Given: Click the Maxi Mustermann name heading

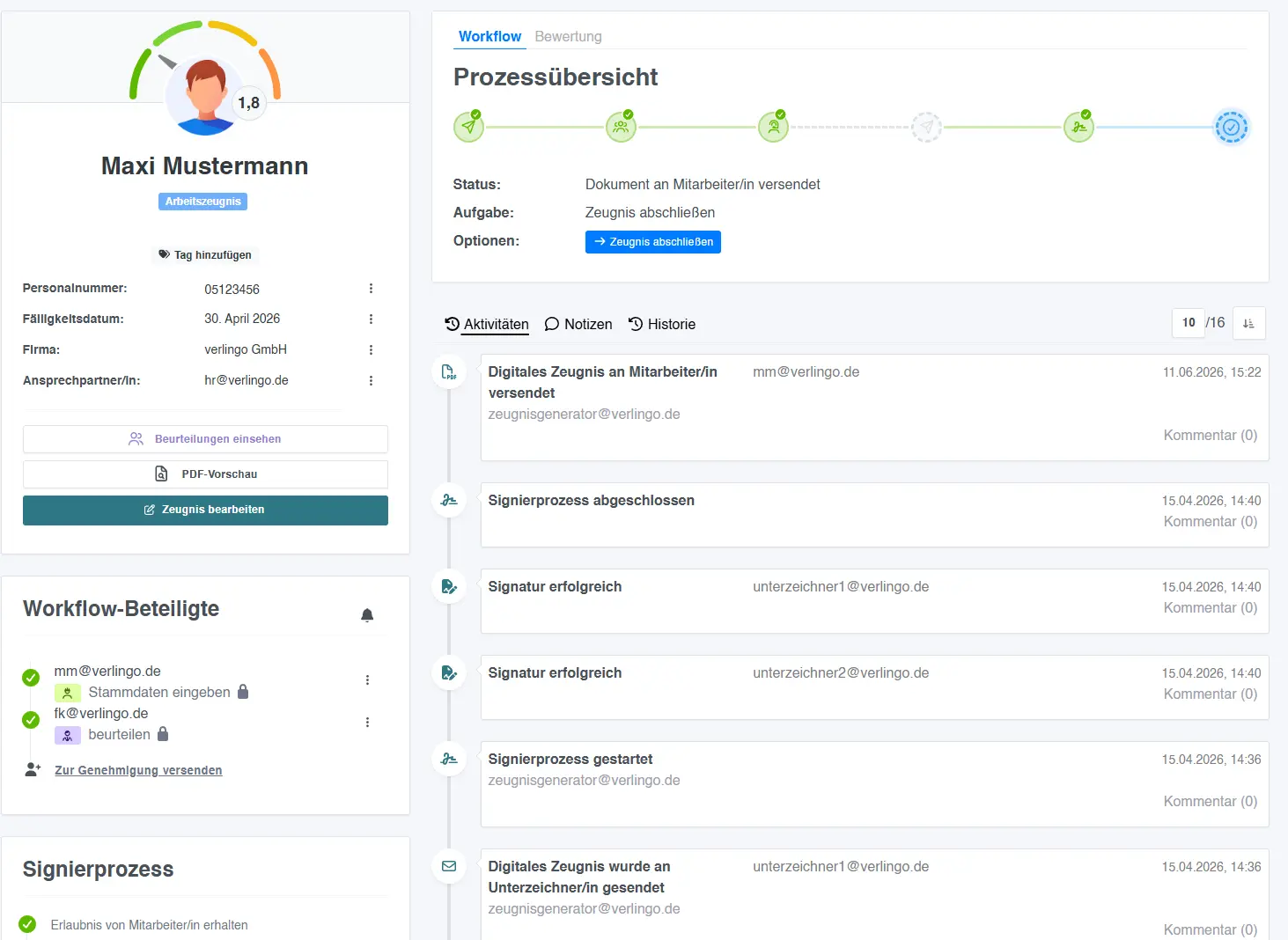Looking at the screenshot, I should 205,166.
